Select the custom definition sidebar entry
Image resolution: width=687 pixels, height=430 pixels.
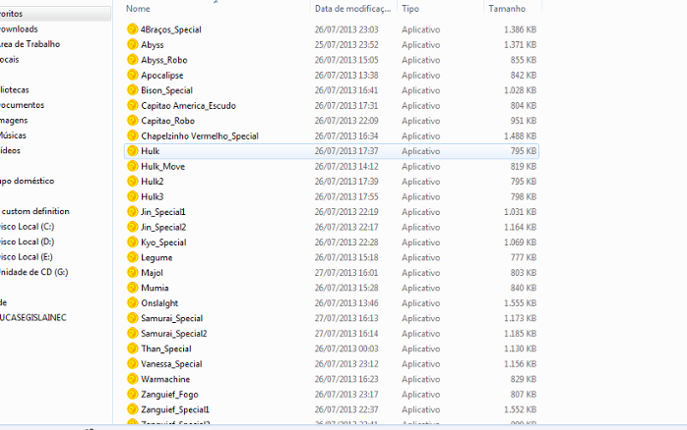(35, 211)
